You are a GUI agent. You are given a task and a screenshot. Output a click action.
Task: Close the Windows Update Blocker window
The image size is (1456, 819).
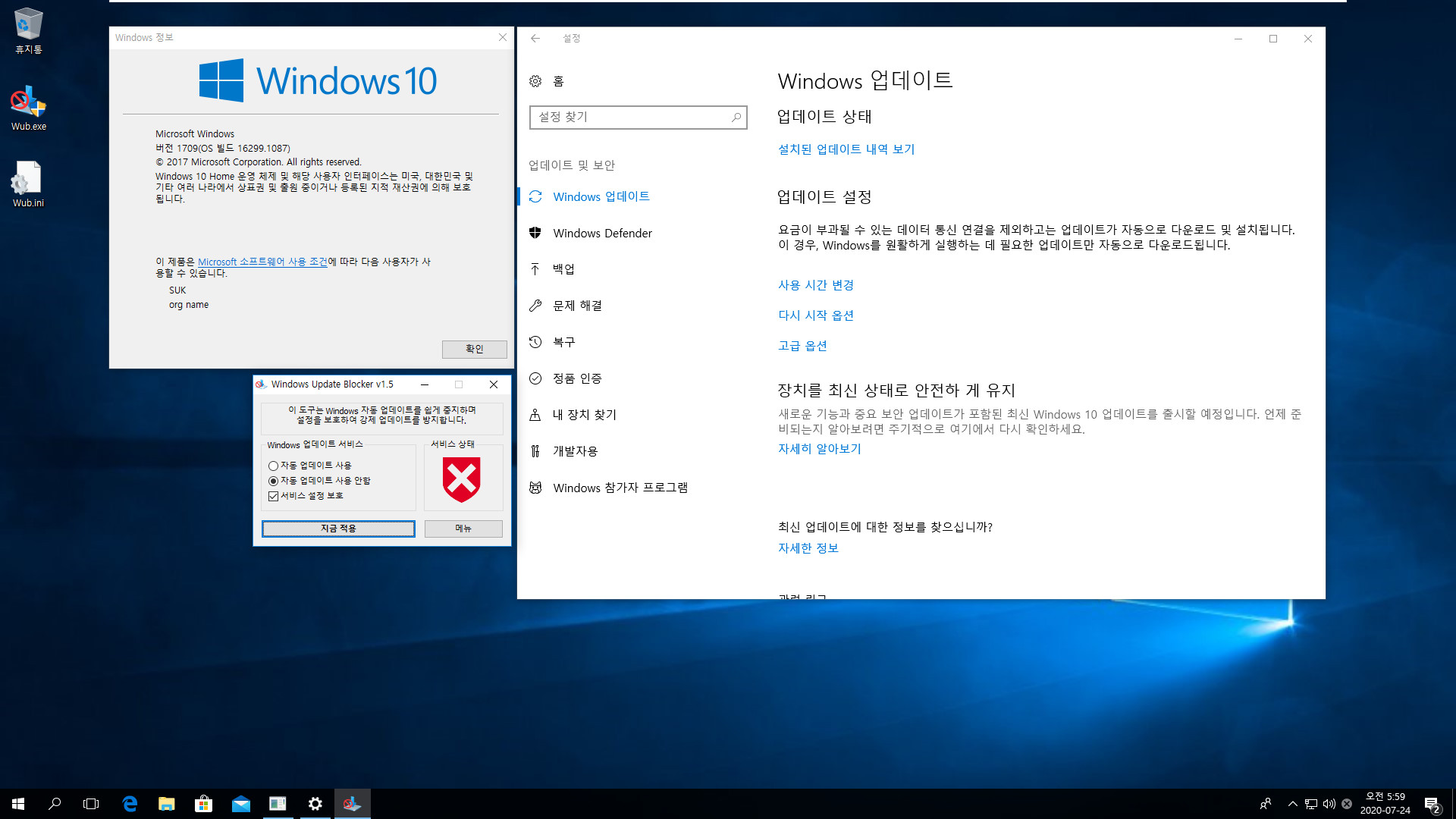coord(494,384)
